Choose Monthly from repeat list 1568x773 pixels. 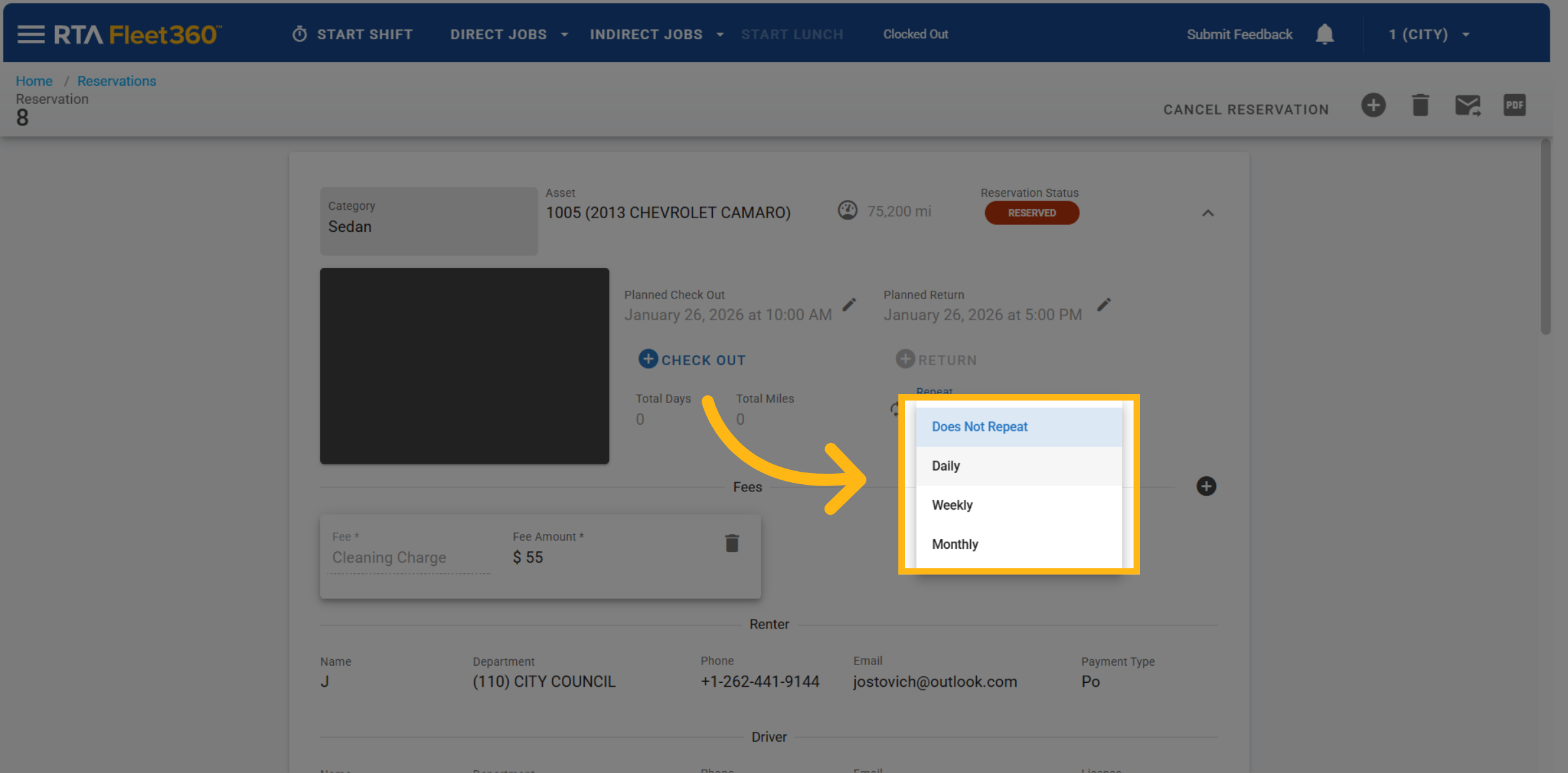(x=955, y=544)
